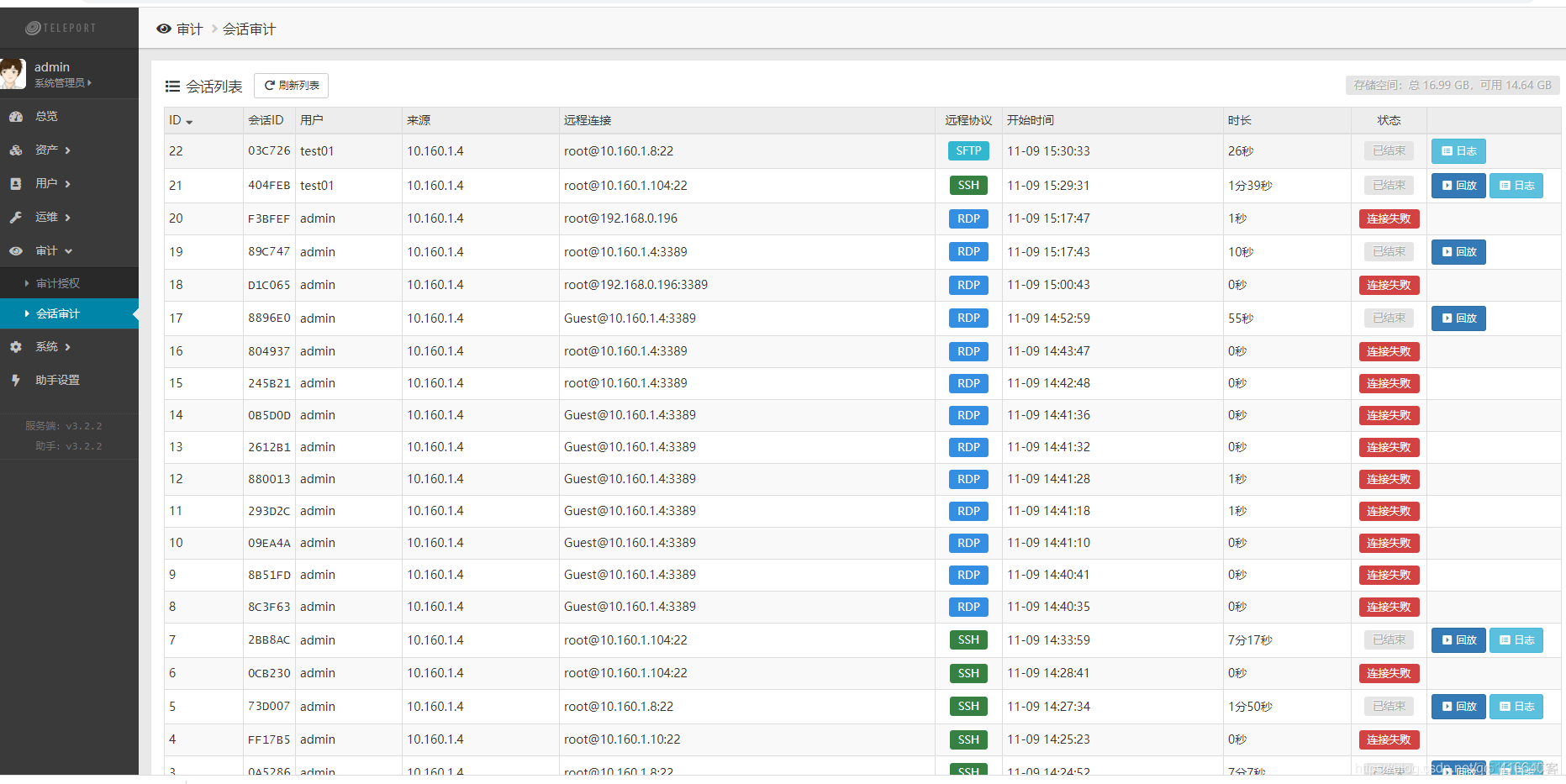Click the RDP badge in row 20
The height and width of the screenshot is (784, 1566).
tap(968, 218)
